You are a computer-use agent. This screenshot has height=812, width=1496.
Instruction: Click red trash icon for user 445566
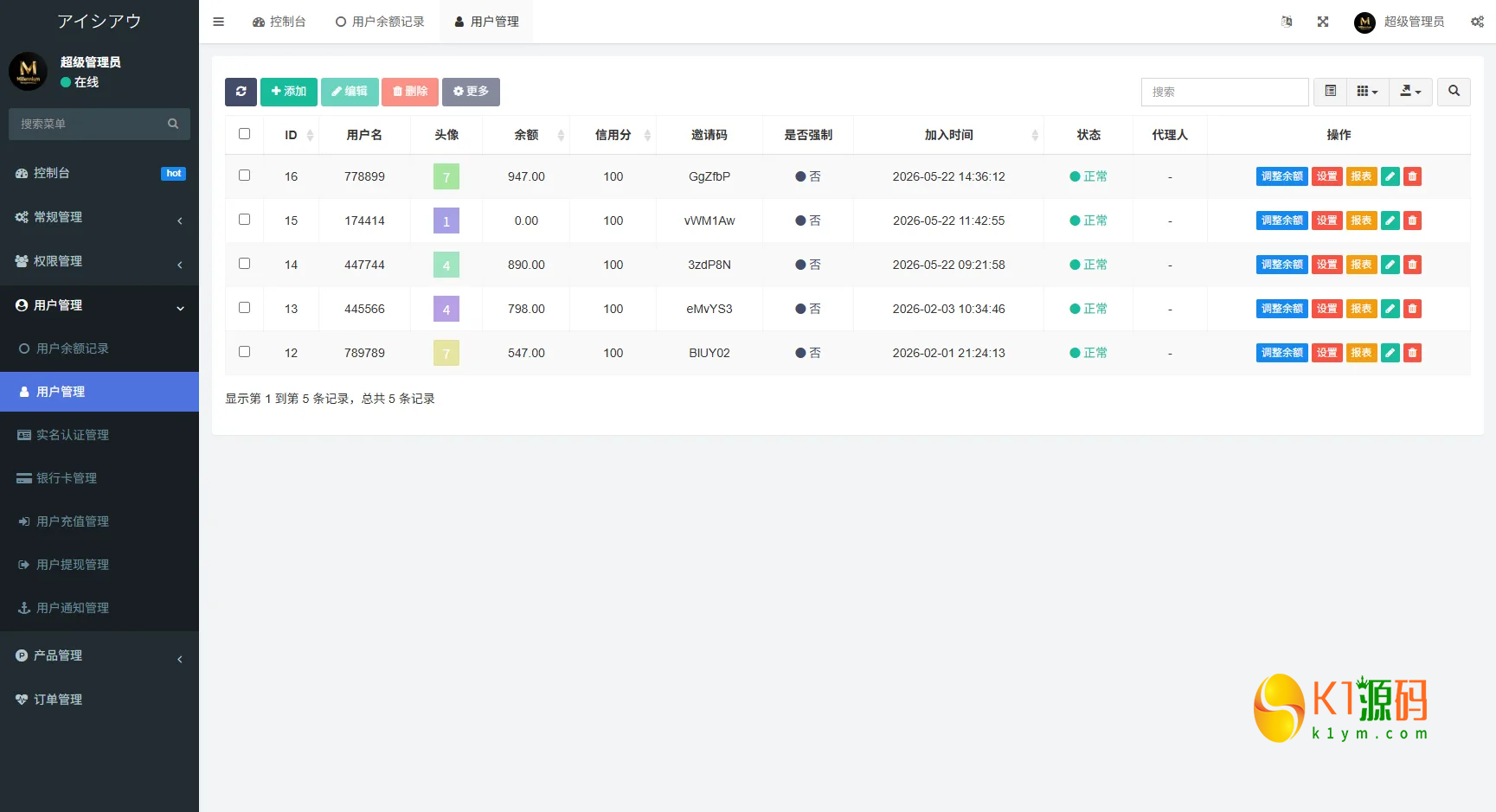point(1412,309)
